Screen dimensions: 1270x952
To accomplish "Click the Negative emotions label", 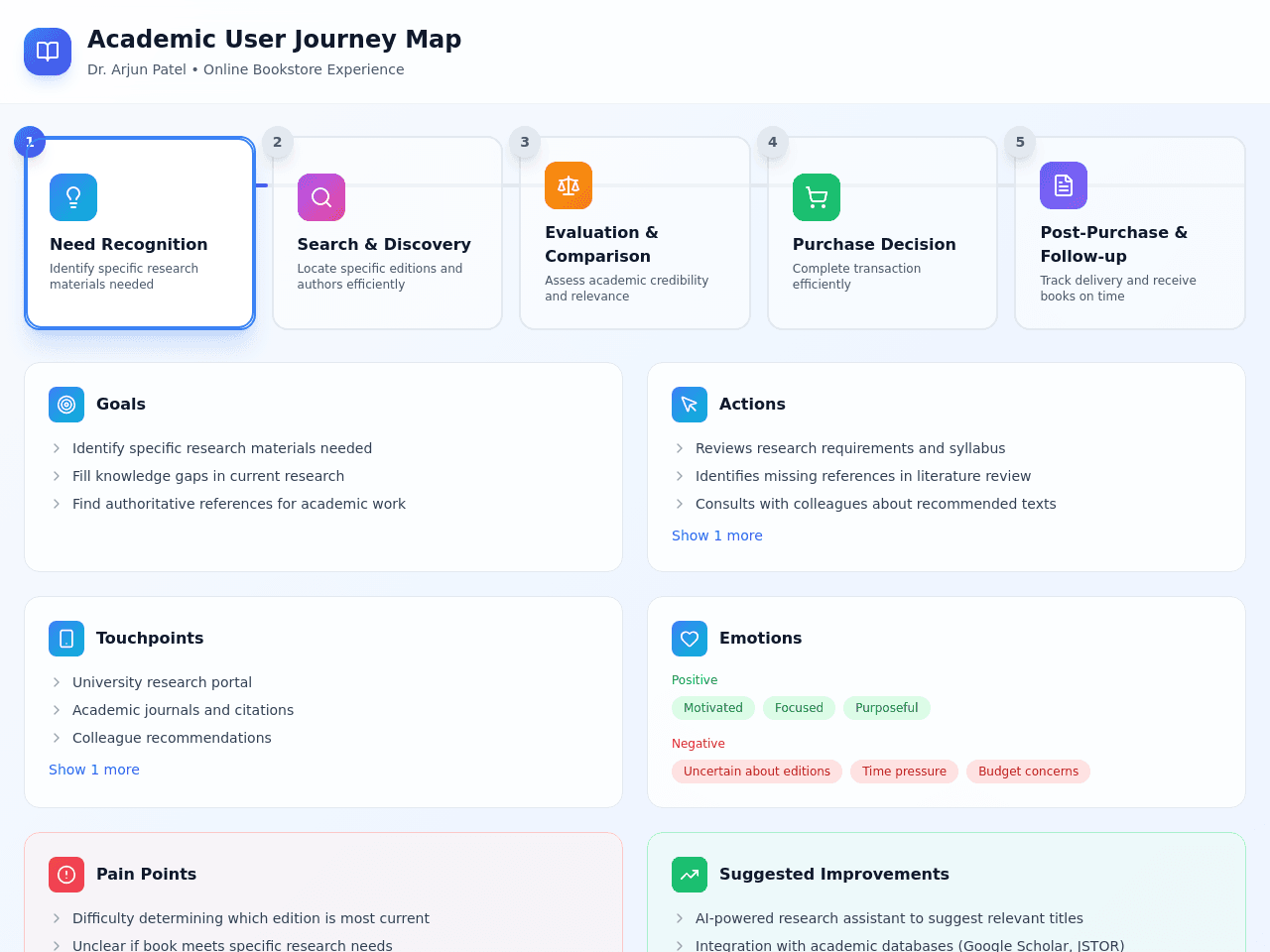I will (698, 744).
